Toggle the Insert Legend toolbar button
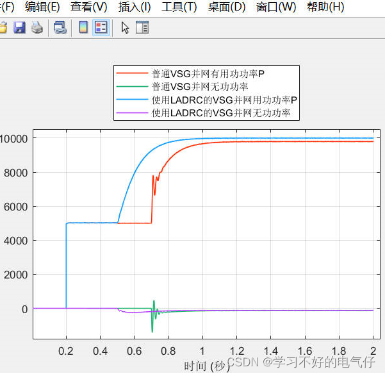 101,27
